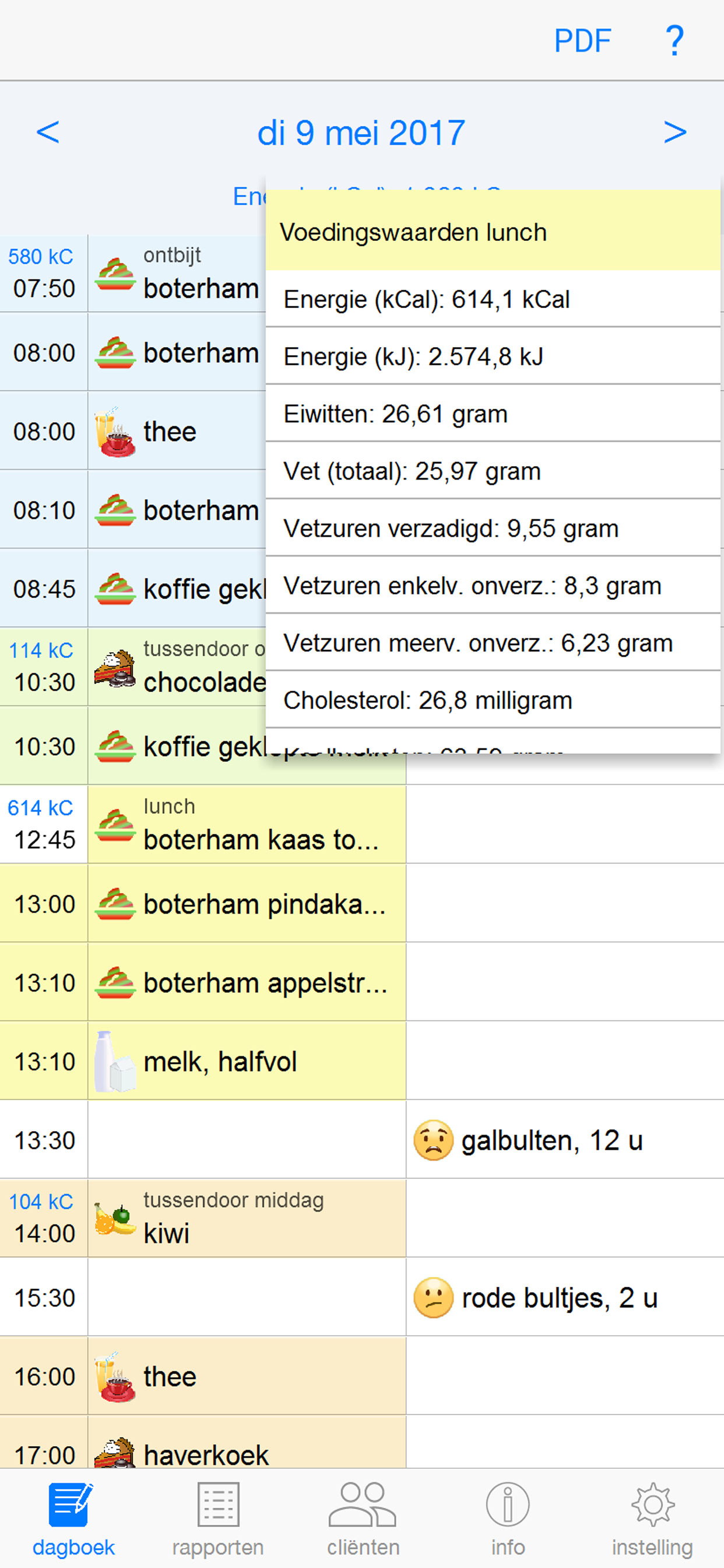This screenshot has width=724, height=1568.
Task: Tap the worried face next to galbulten
Action: pyautogui.click(x=433, y=1140)
